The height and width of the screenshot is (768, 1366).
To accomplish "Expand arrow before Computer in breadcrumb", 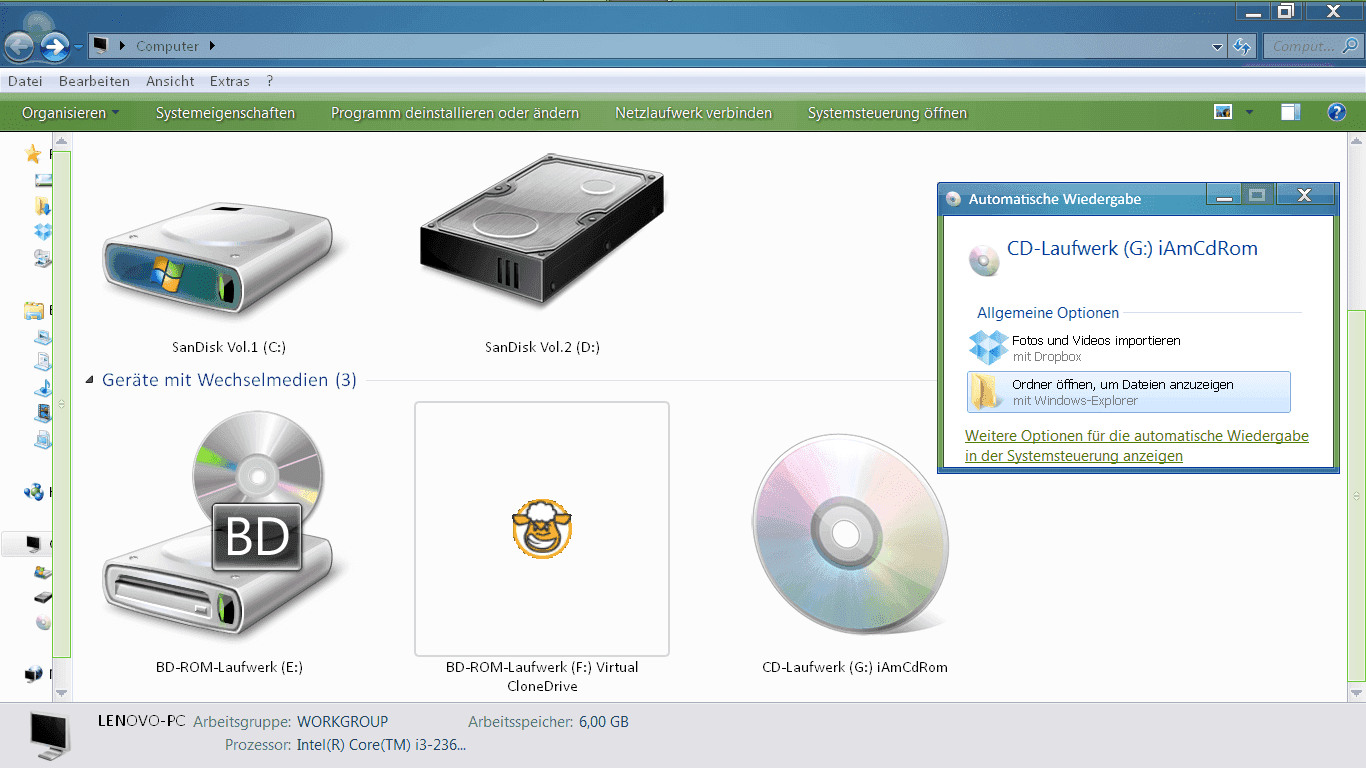I will coord(123,46).
